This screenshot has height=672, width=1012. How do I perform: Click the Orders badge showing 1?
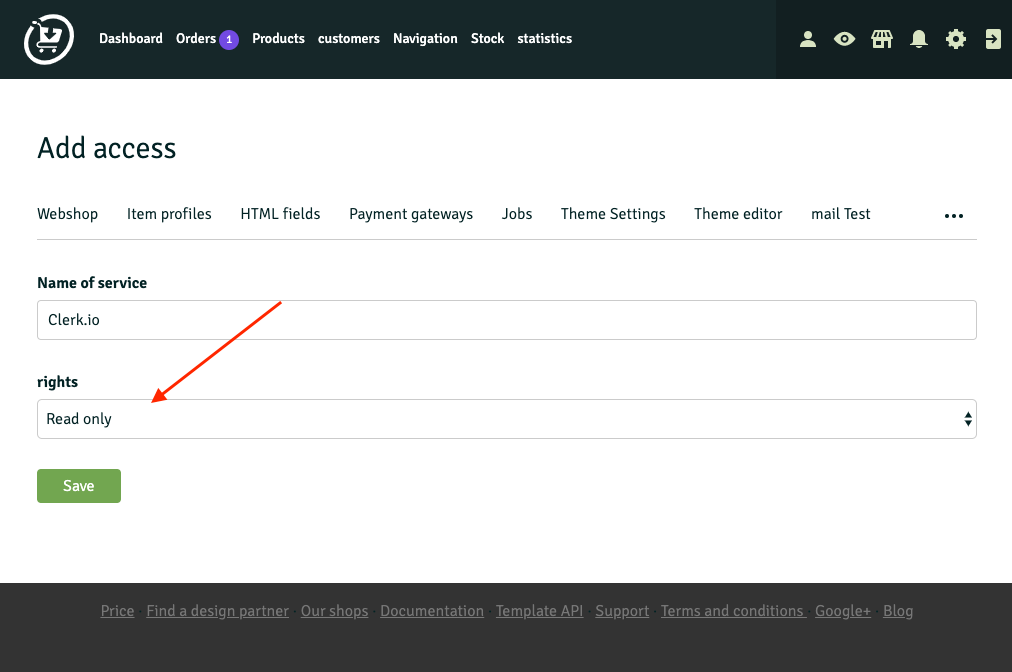(x=229, y=39)
